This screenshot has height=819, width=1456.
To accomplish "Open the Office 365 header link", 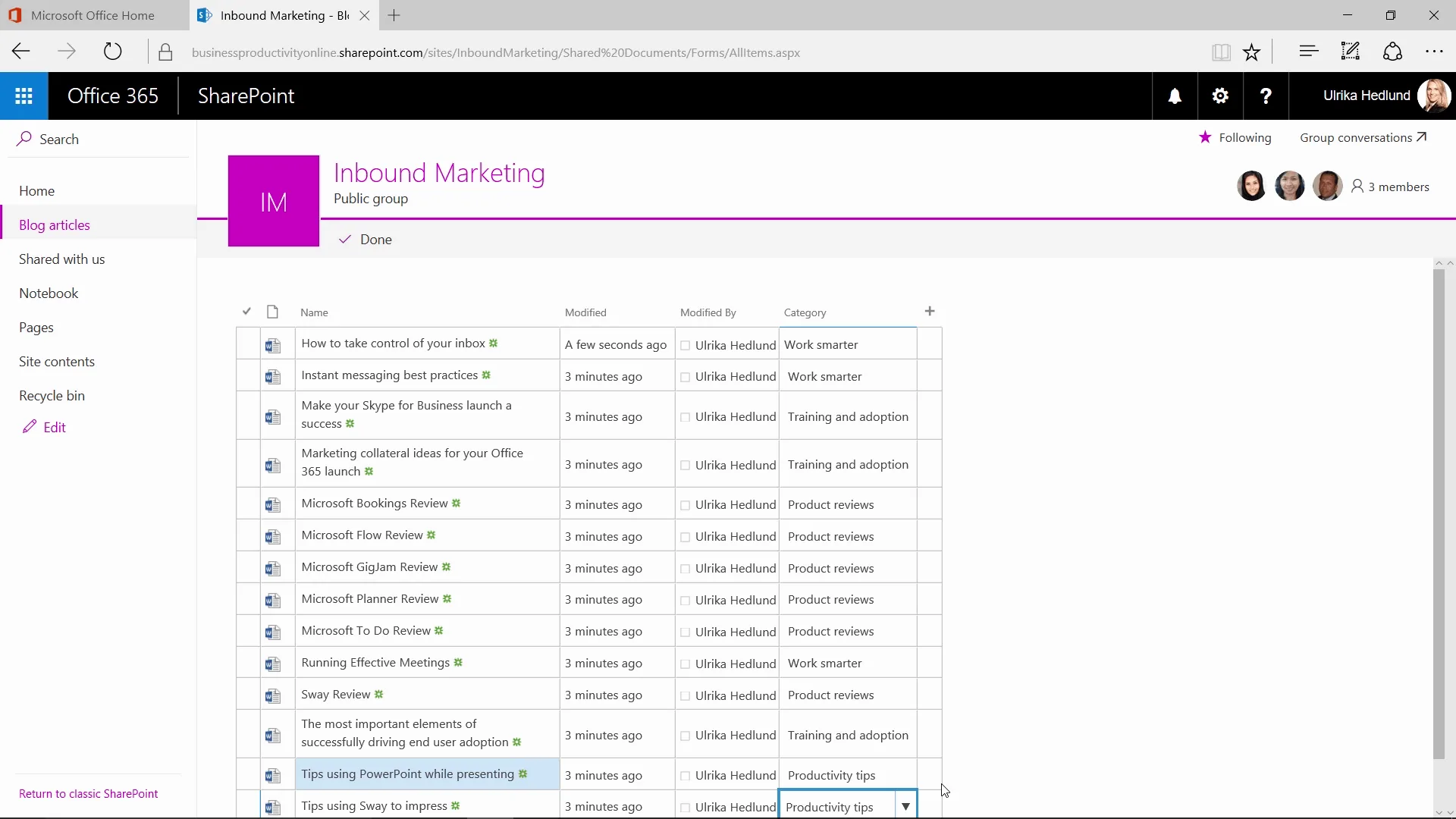I will tap(113, 96).
